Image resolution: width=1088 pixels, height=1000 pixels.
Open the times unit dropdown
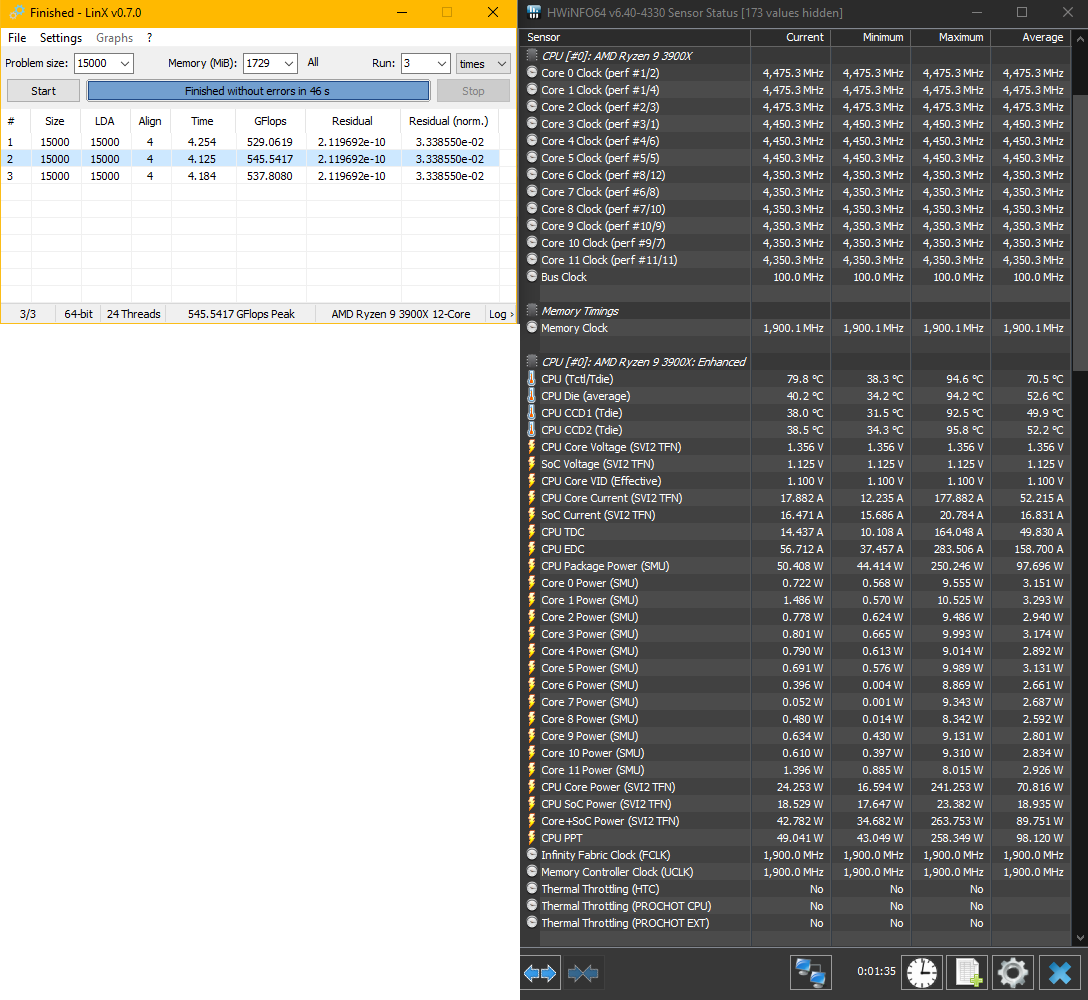pyautogui.click(x=484, y=63)
